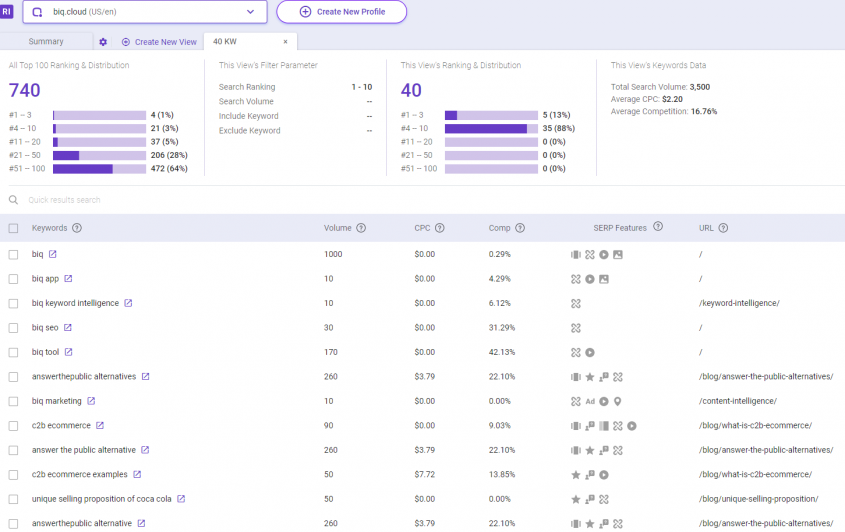
Task: Open the external link icon beside 'c2b ecommerce examples'
Action: tap(137, 474)
